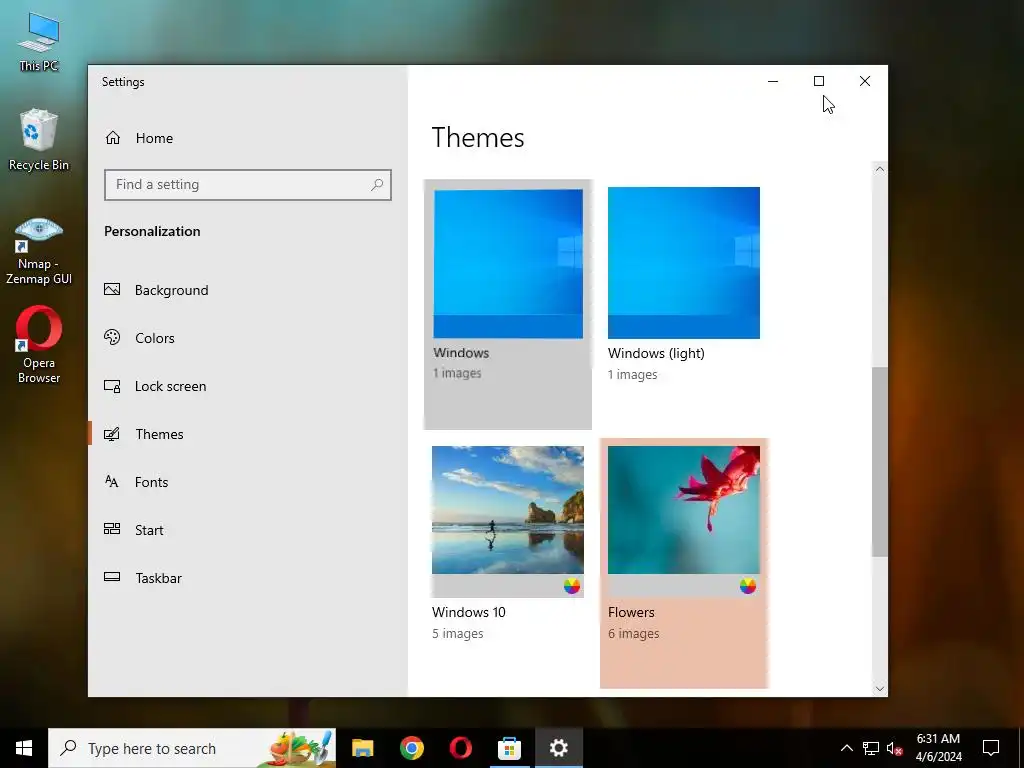Click the Settings gear on the taskbar

point(558,748)
